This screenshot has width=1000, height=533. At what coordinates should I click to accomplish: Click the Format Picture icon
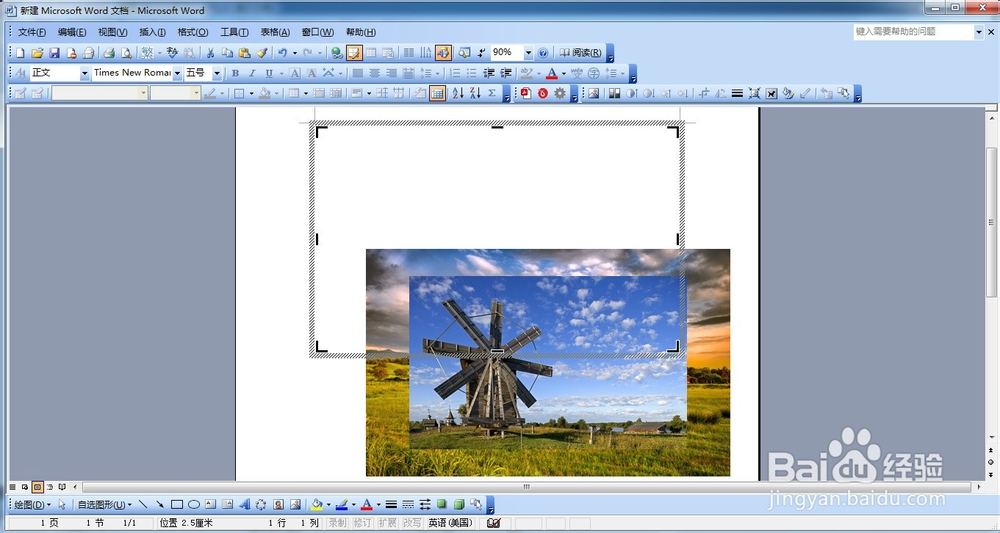click(x=788, y=93)
